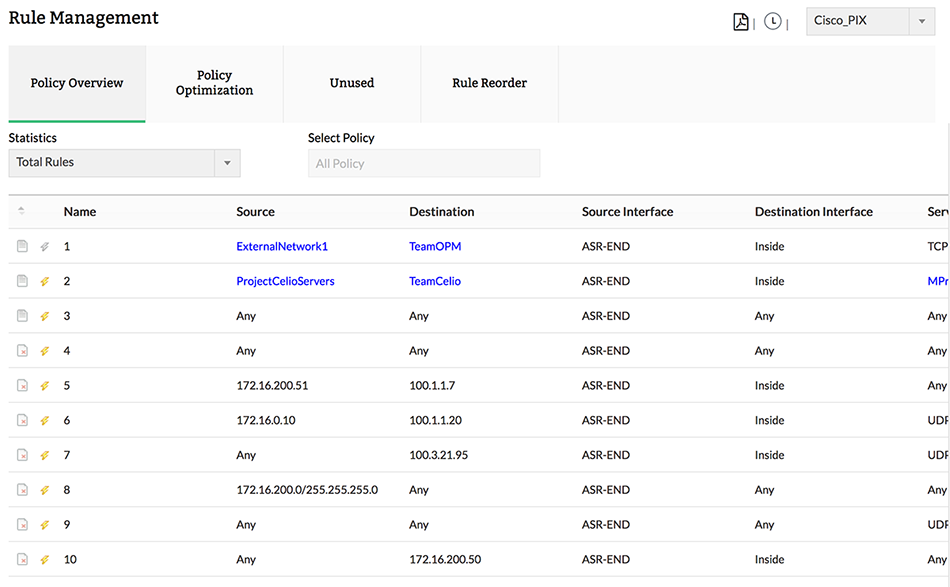Open the All Policy select box
This screenshot has width=950, height=587.
[x=423, y=163]
